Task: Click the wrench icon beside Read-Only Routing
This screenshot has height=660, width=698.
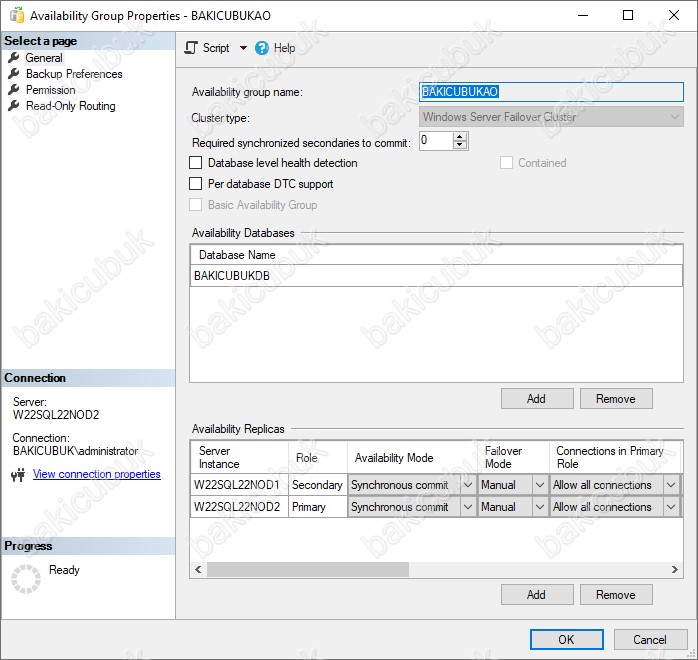Action: (x=14, y=106)
